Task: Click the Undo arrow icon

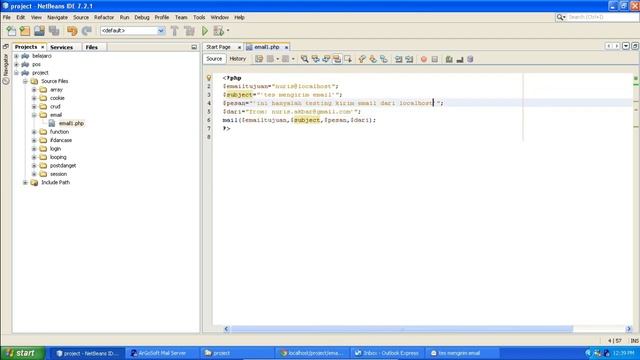Action: point(72,31)
